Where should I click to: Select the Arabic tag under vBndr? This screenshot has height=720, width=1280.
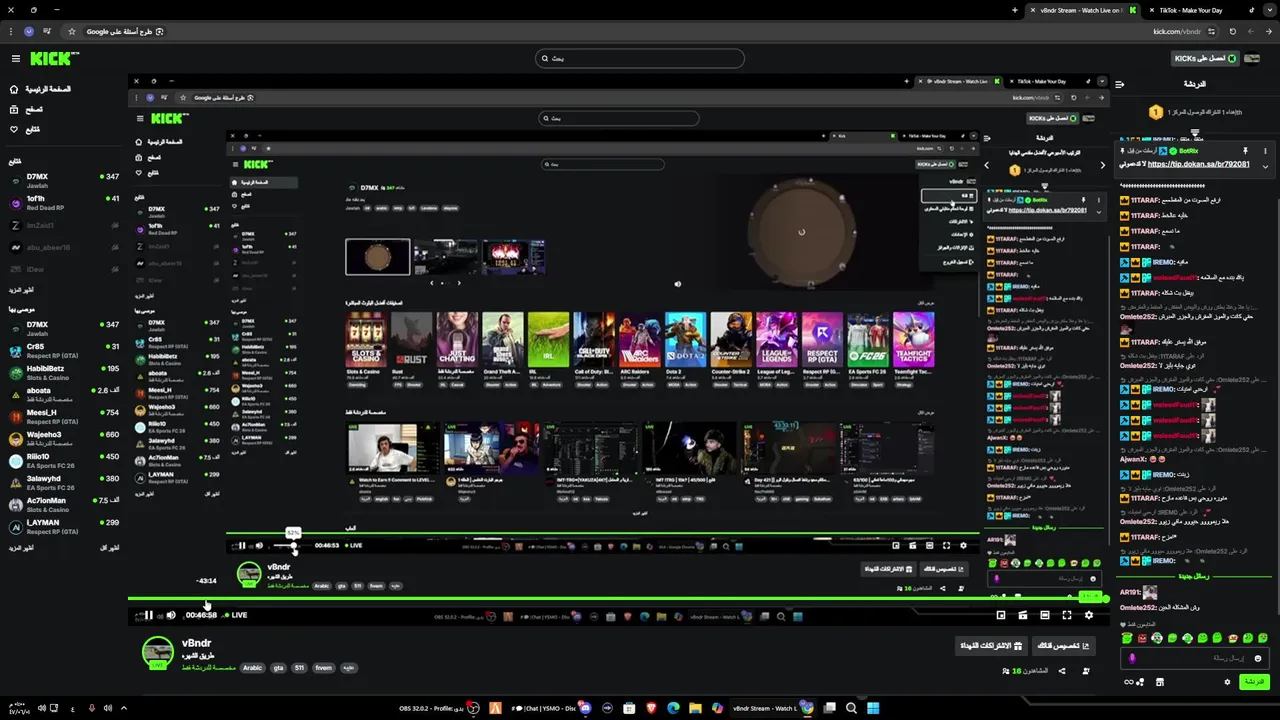point(252,668)
